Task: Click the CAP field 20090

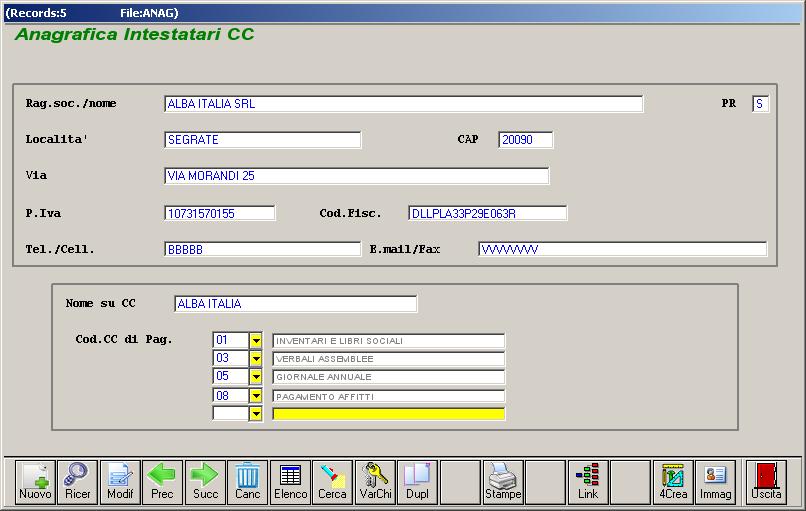Action: click(x=526, y=140)
